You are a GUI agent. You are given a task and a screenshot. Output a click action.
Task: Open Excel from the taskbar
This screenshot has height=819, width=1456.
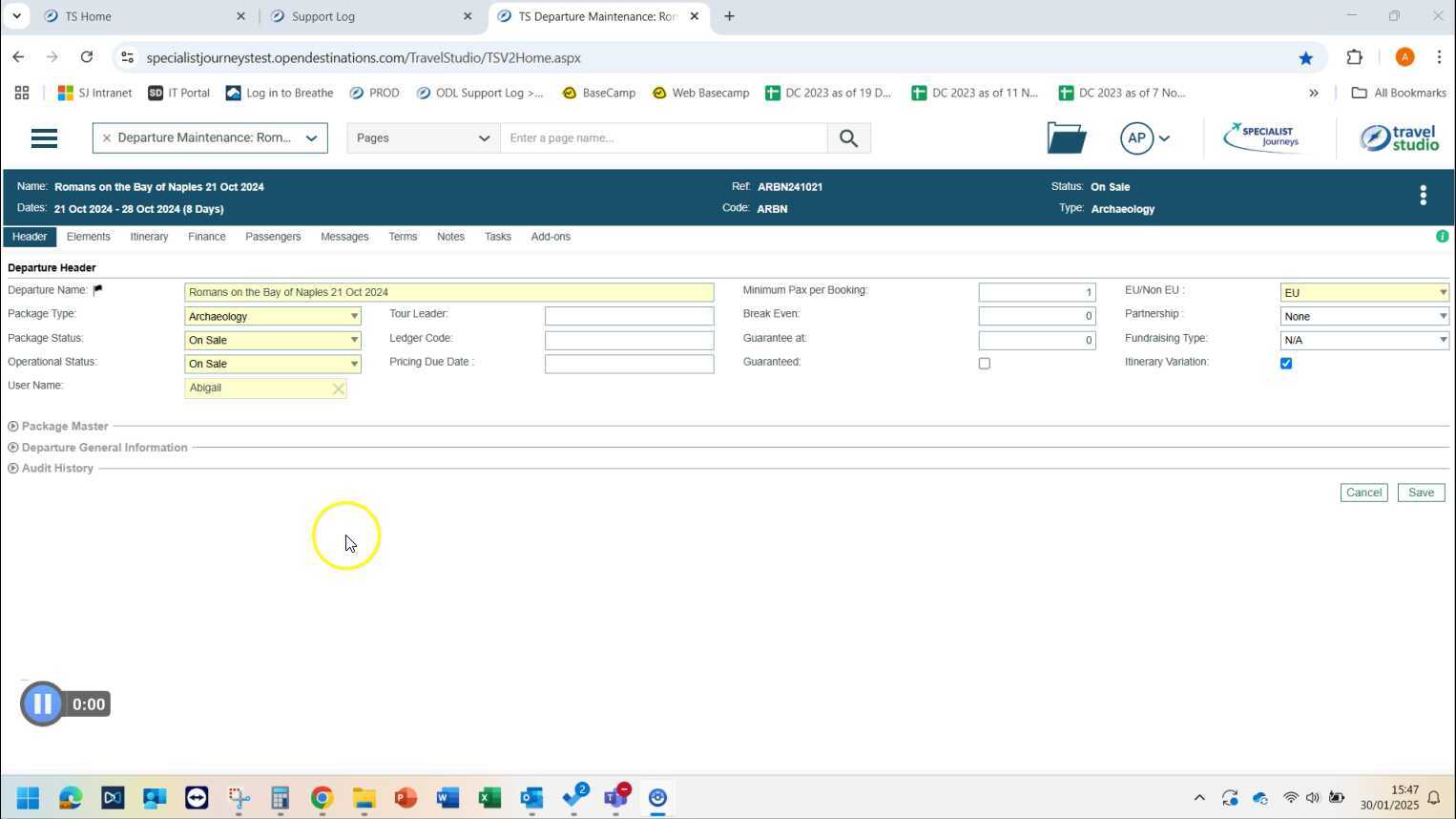pyautogui.click(x=489, y=797)
